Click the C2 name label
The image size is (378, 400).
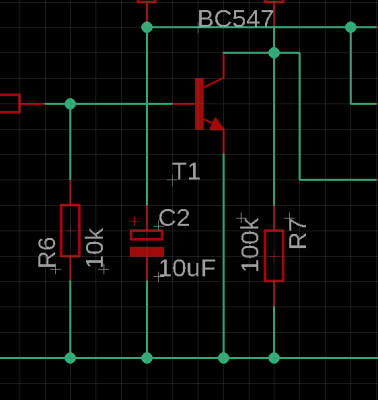click(x=174, y=218)
